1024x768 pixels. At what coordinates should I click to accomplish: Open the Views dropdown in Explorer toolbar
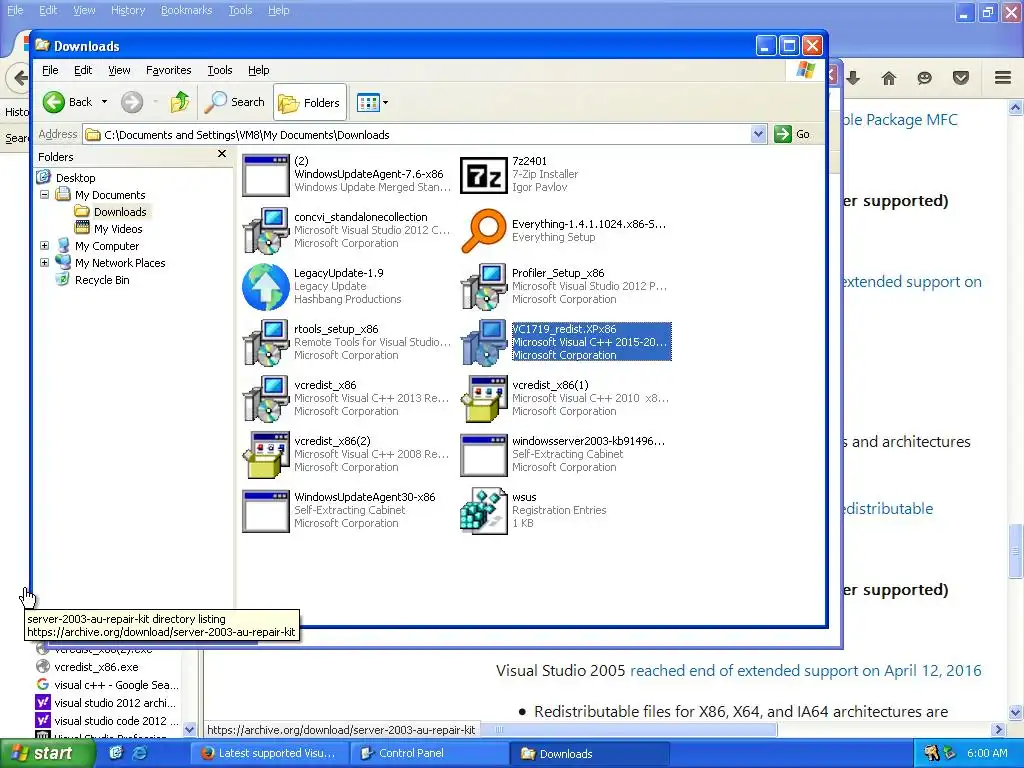tap(372, 103)
